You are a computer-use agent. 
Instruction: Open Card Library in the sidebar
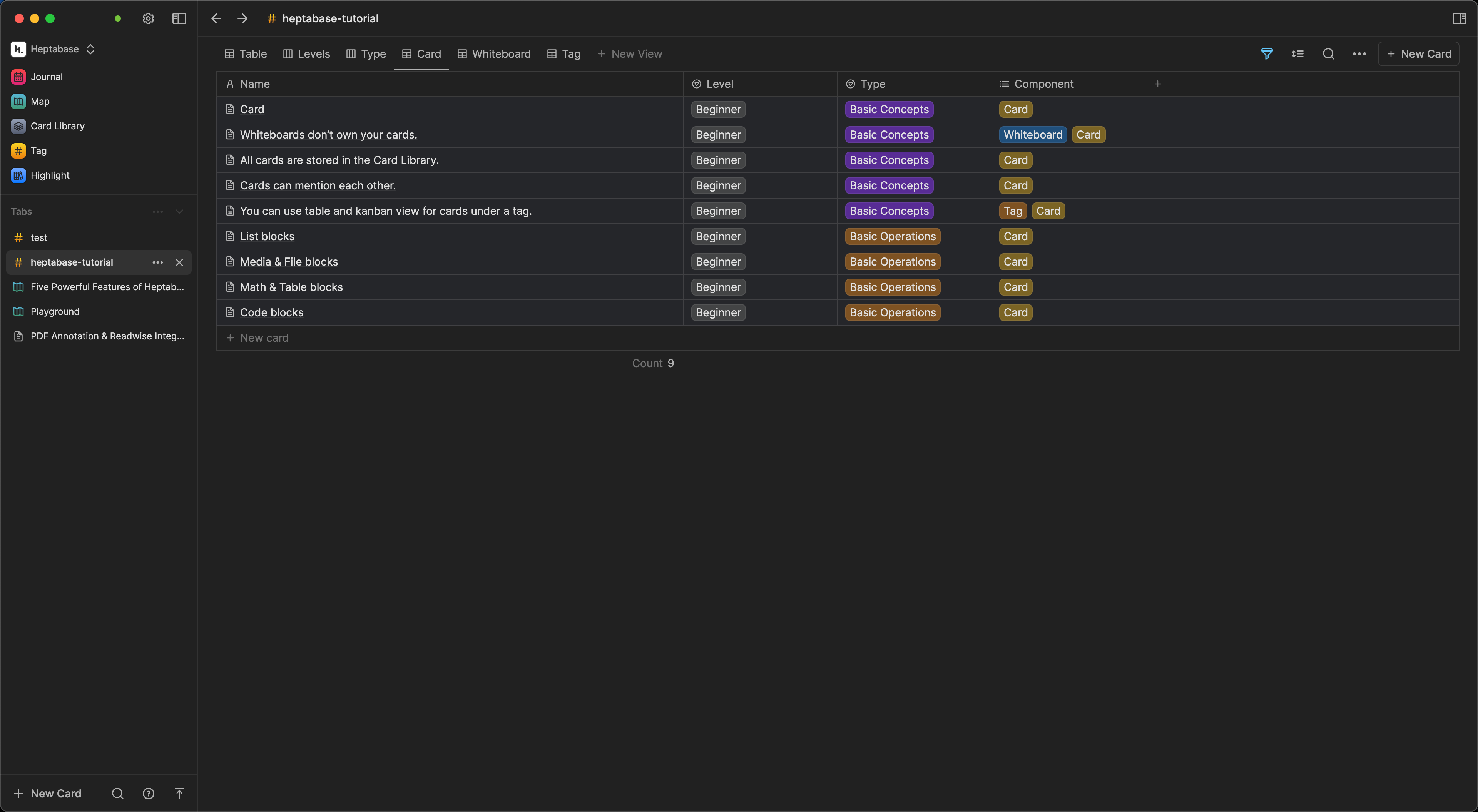click(57, 126)
